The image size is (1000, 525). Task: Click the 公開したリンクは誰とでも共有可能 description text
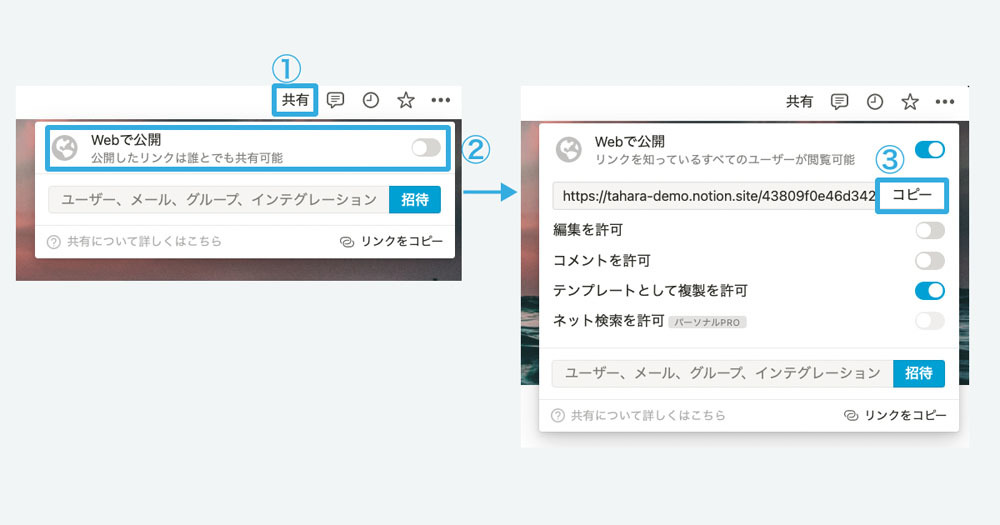(187, 158)
